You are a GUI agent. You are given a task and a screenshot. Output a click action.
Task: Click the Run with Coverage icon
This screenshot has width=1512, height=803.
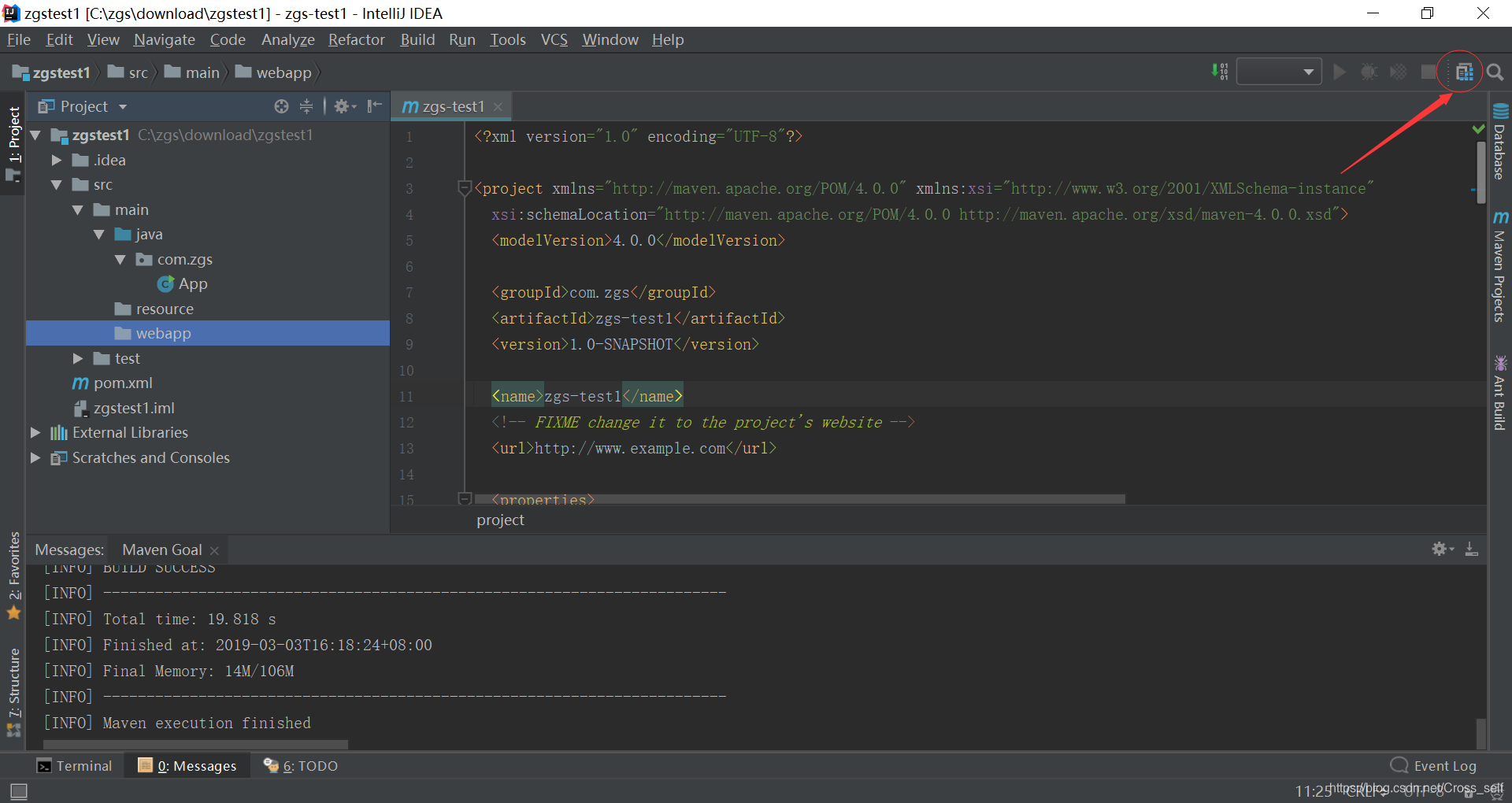coord(1399,72)
